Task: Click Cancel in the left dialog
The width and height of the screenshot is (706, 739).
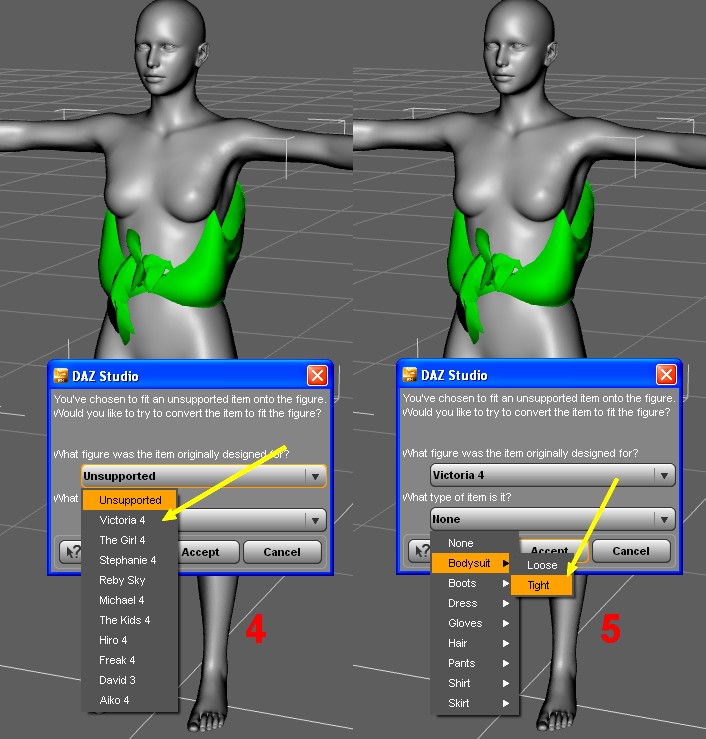Action: pos(282,552)
